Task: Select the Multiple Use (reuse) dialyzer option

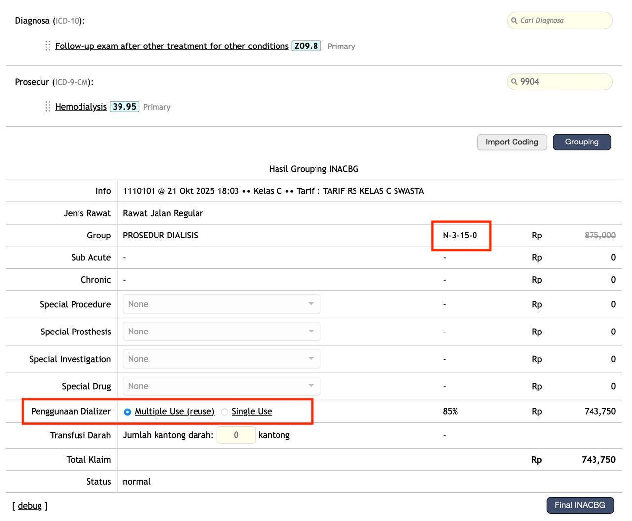Action: tap(127, 412)
